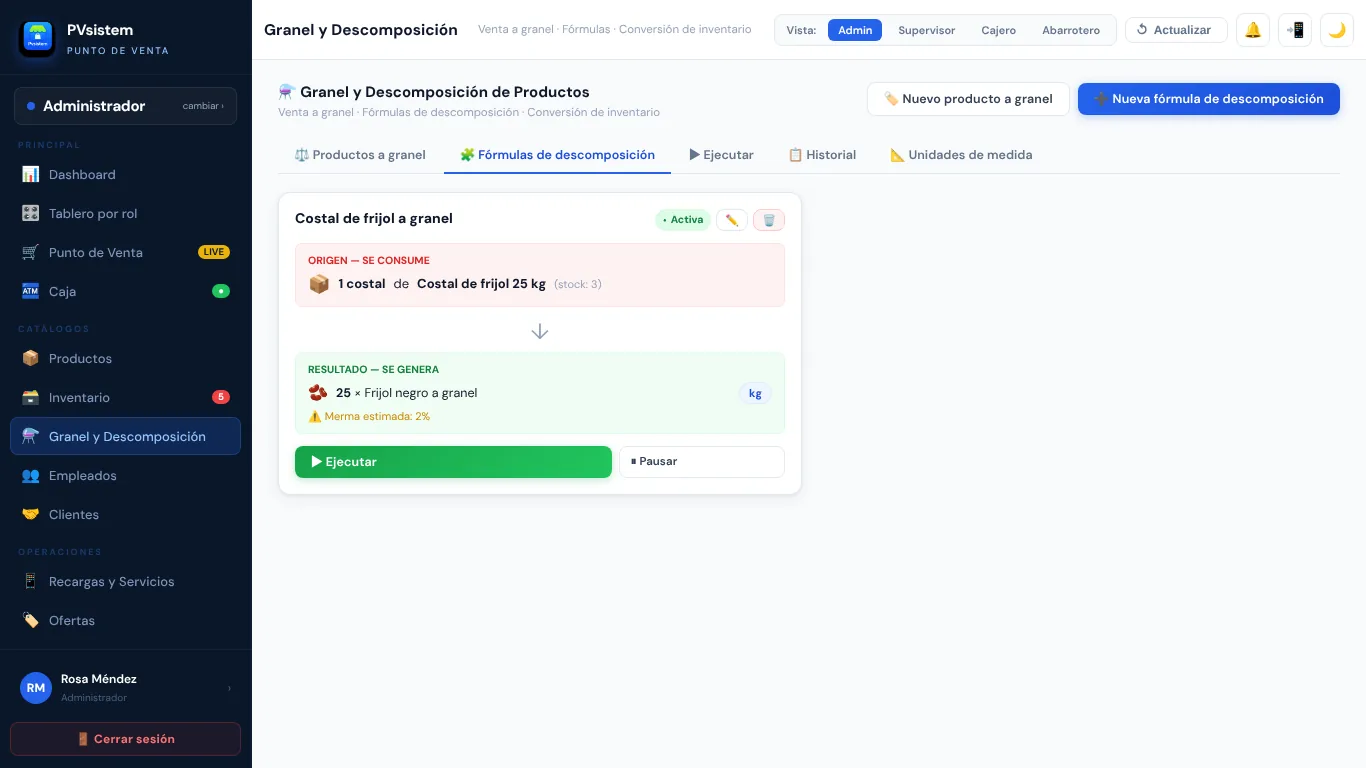Click the notifications bell icon
This screenshot has width=1366, height=768.
coord(1253,30)
